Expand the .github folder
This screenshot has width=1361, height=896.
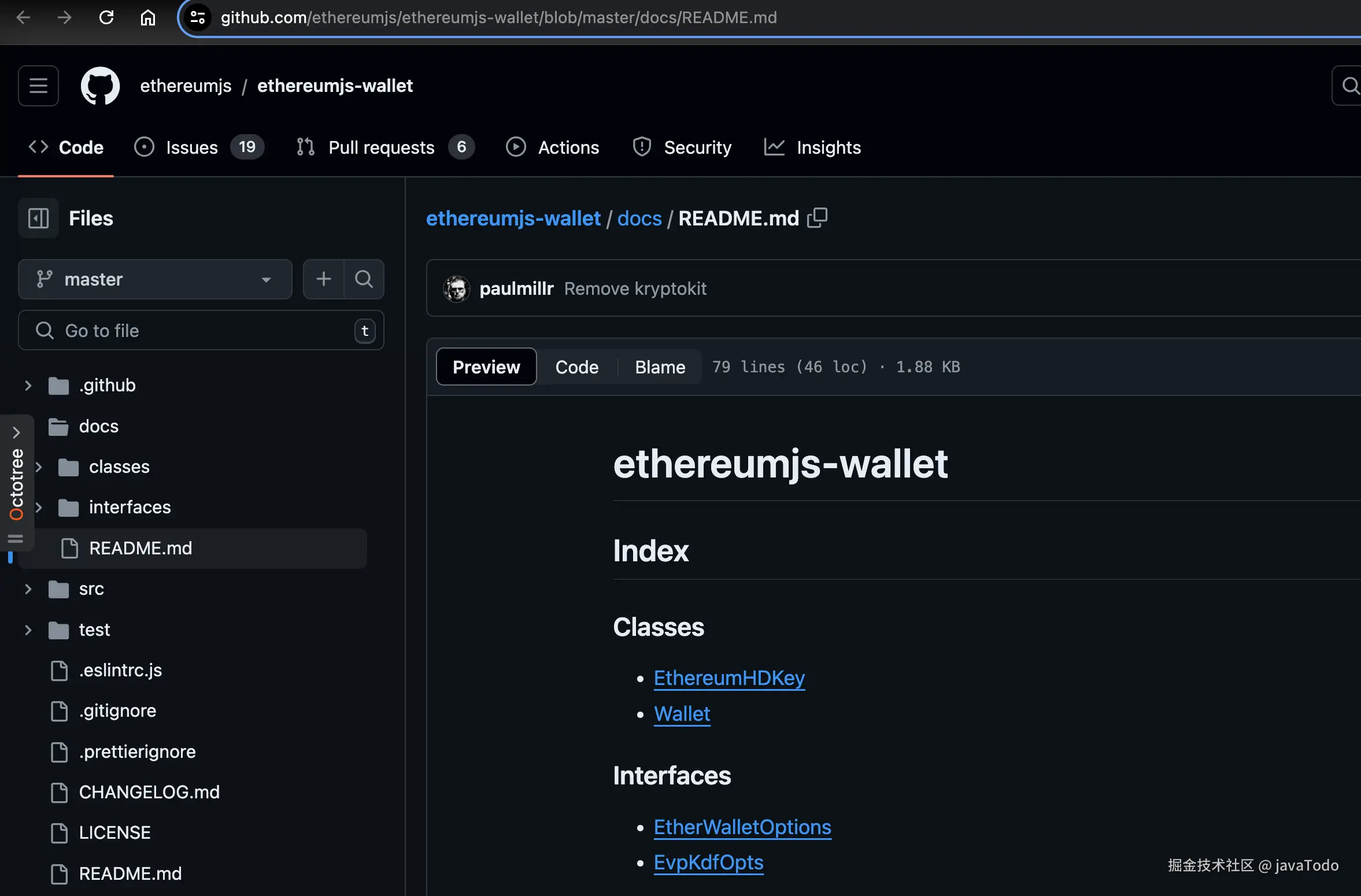click(x=28, y=386)
